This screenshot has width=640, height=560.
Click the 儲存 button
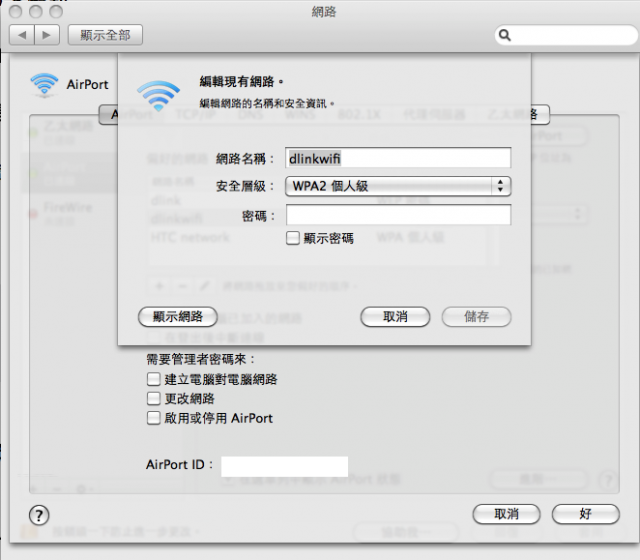[476, 317]
